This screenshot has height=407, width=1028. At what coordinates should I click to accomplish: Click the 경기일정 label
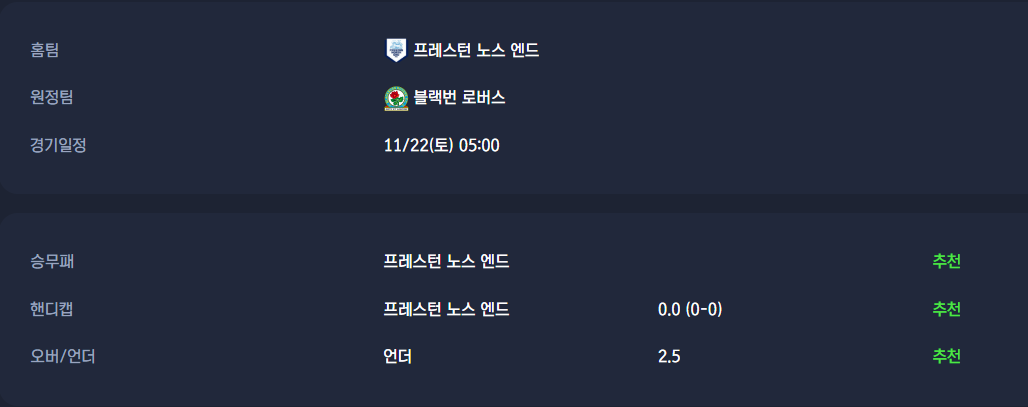59,146
